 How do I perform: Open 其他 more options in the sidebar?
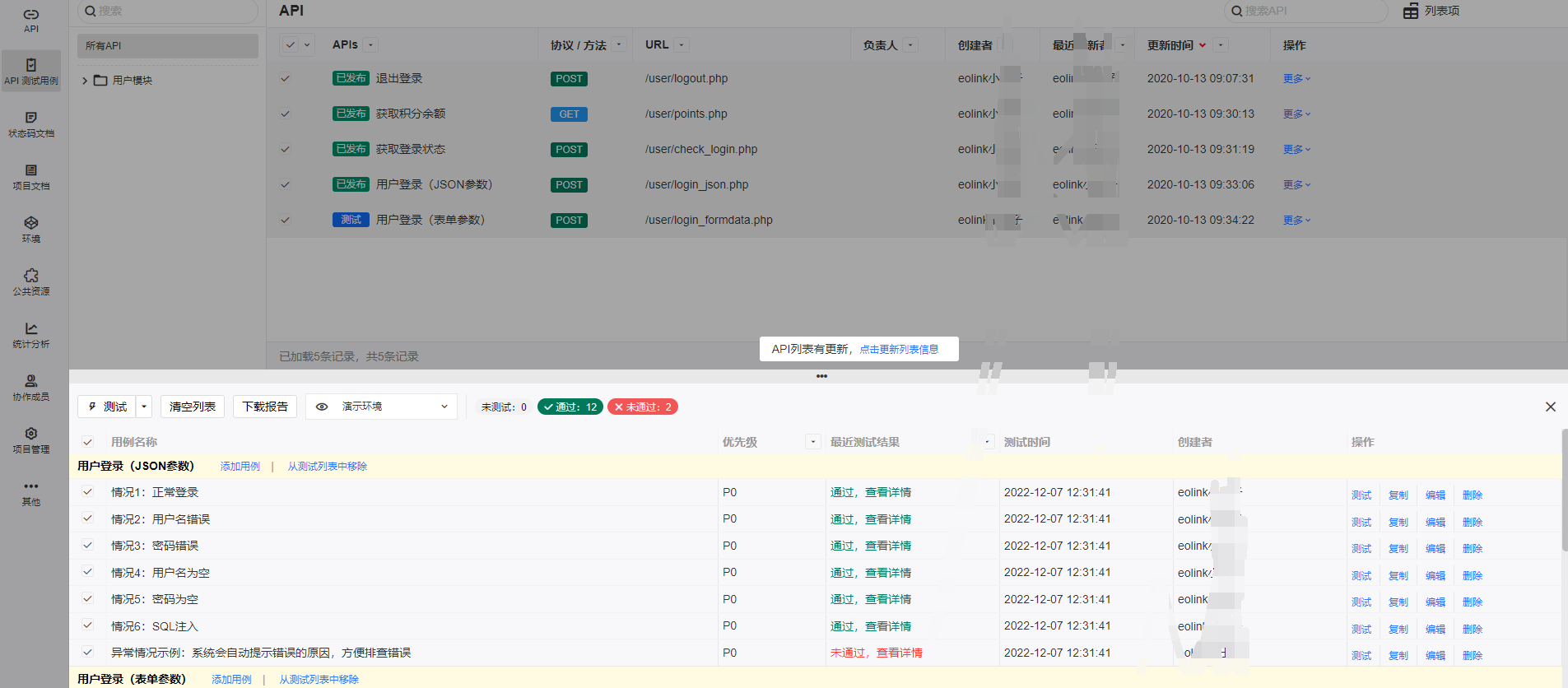pyautogui.click(x=31, y=493)
